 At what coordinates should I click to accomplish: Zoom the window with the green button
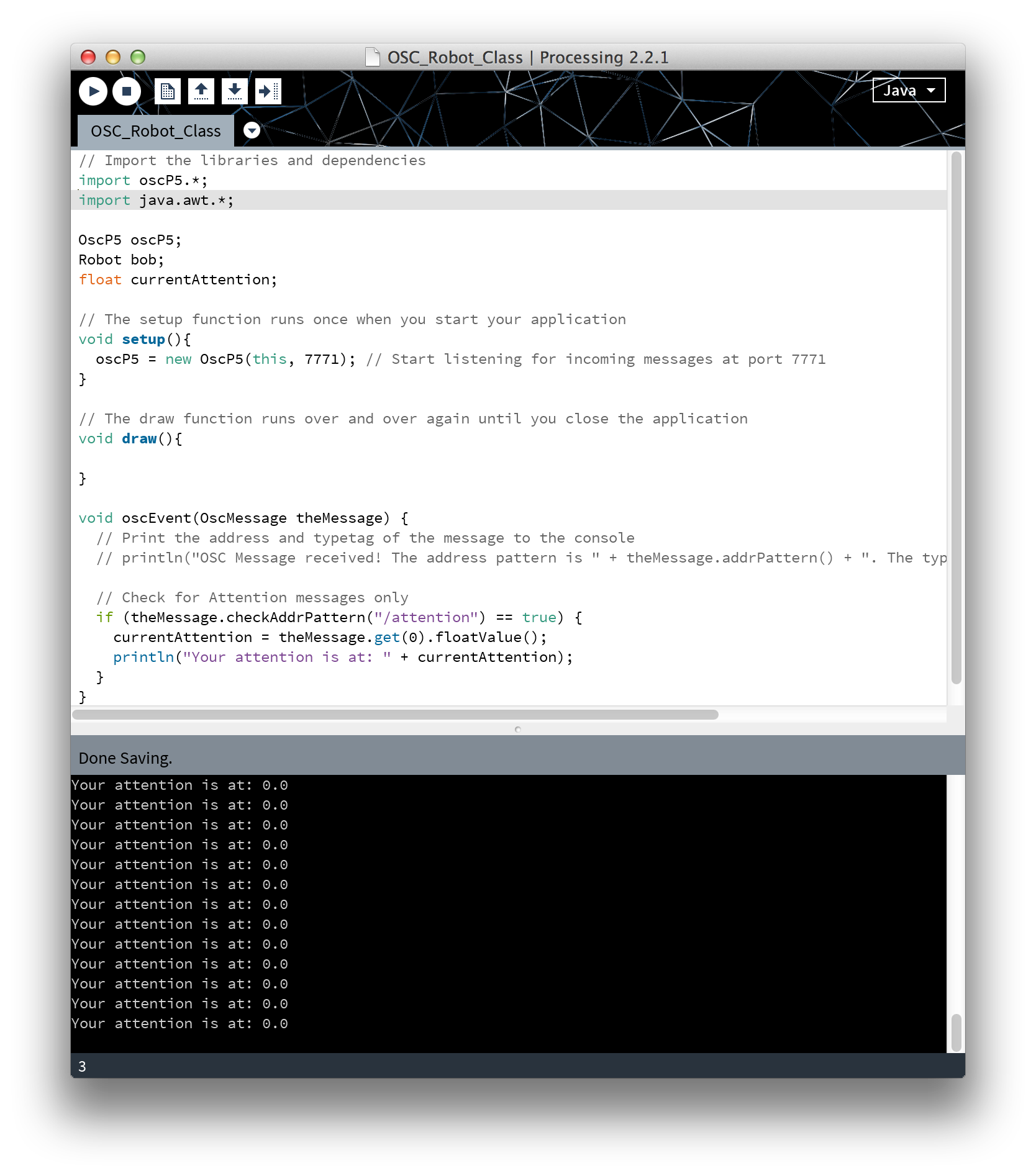(138, 57)
